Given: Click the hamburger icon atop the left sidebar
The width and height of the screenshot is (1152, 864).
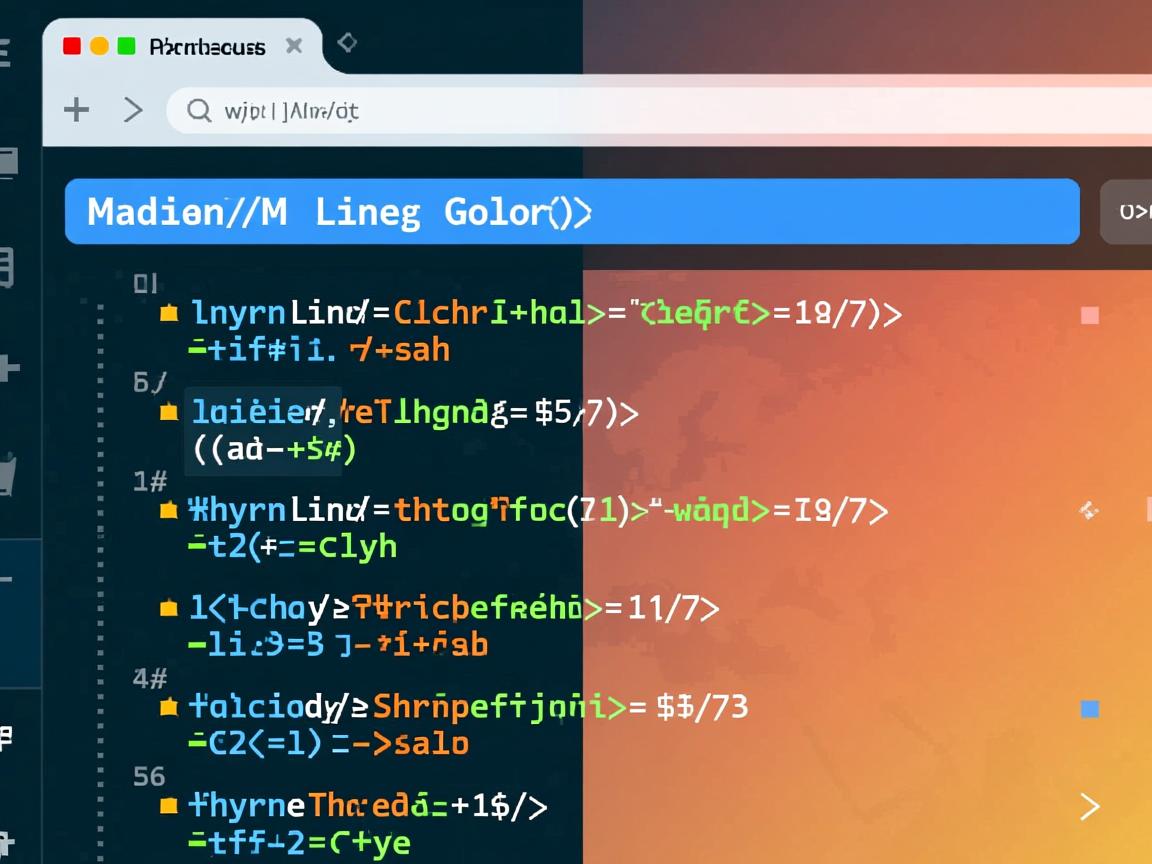Looking at the screenshot, I should 5,52.
